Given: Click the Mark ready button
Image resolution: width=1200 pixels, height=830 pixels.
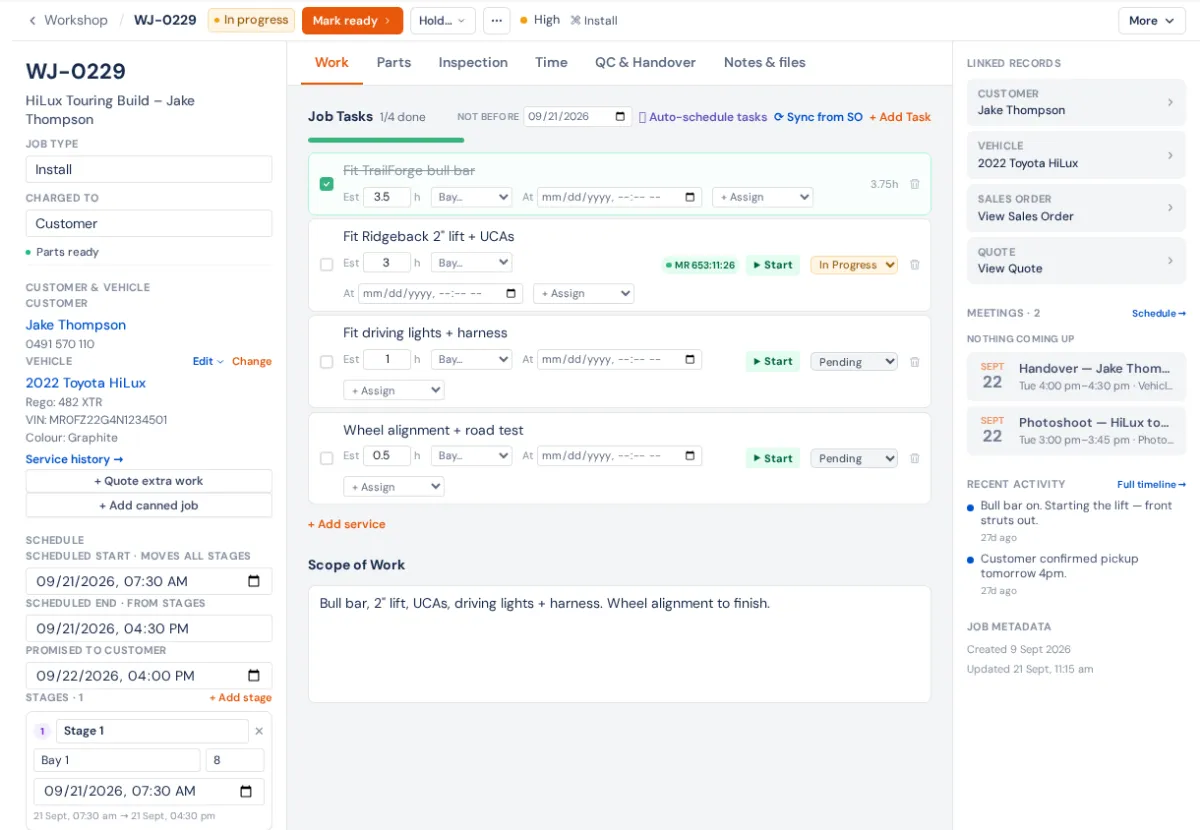Looking at the screenshot, I should 352,20.
